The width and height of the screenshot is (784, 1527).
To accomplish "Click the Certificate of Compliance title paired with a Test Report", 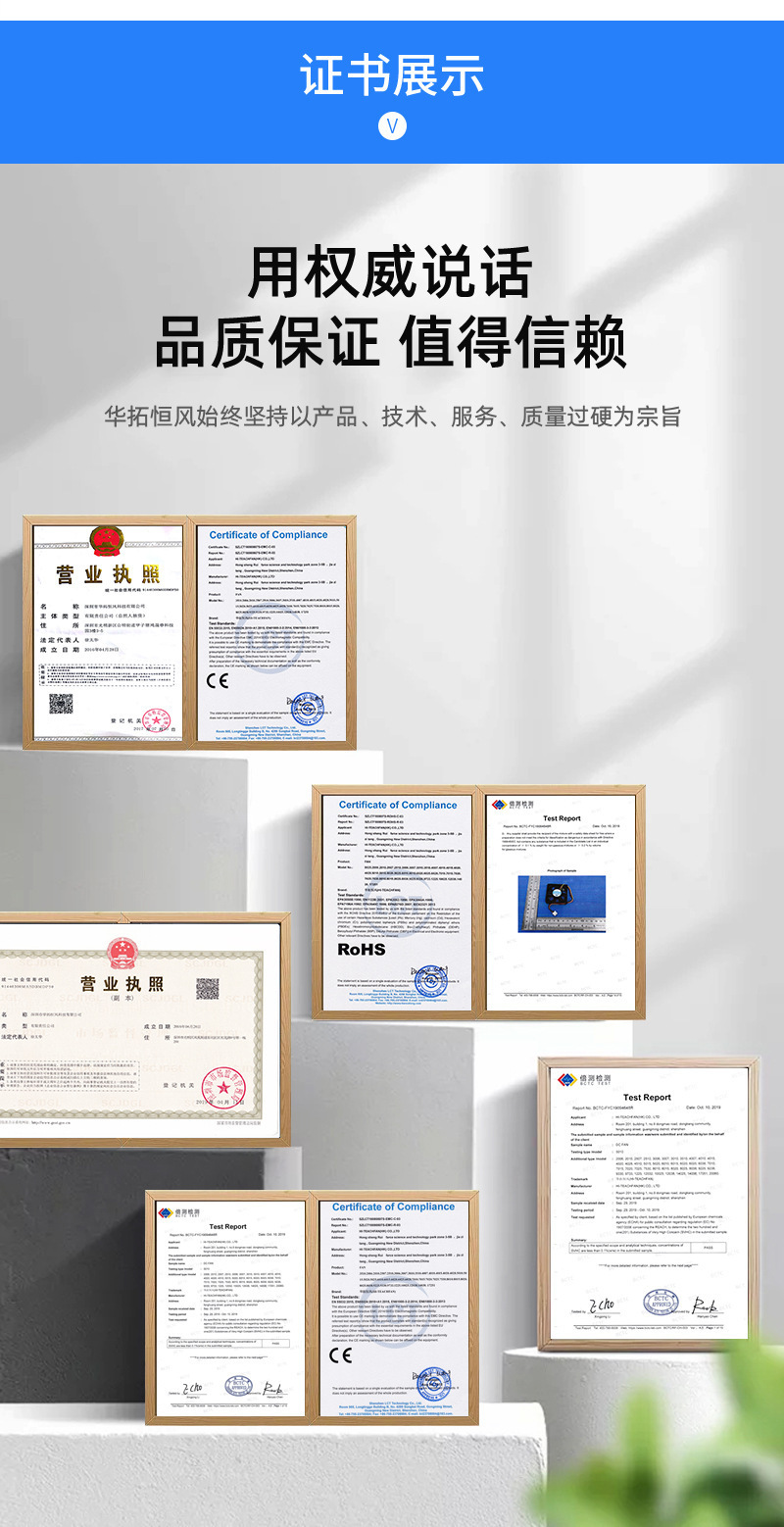I will (x=393, y=1207).
